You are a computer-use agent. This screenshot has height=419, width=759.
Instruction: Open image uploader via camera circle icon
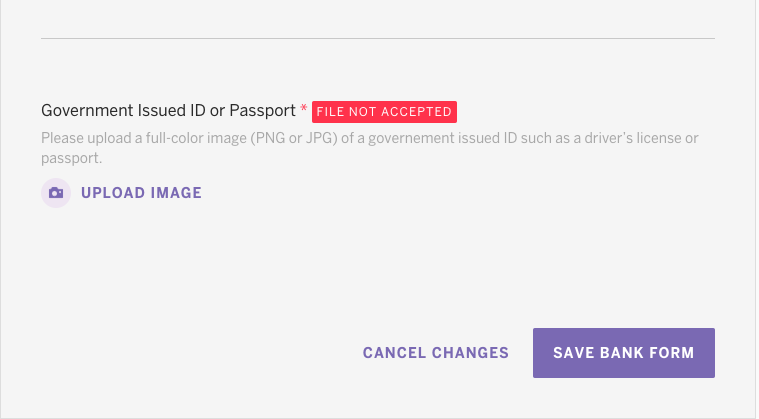click(x=56, y=193)
